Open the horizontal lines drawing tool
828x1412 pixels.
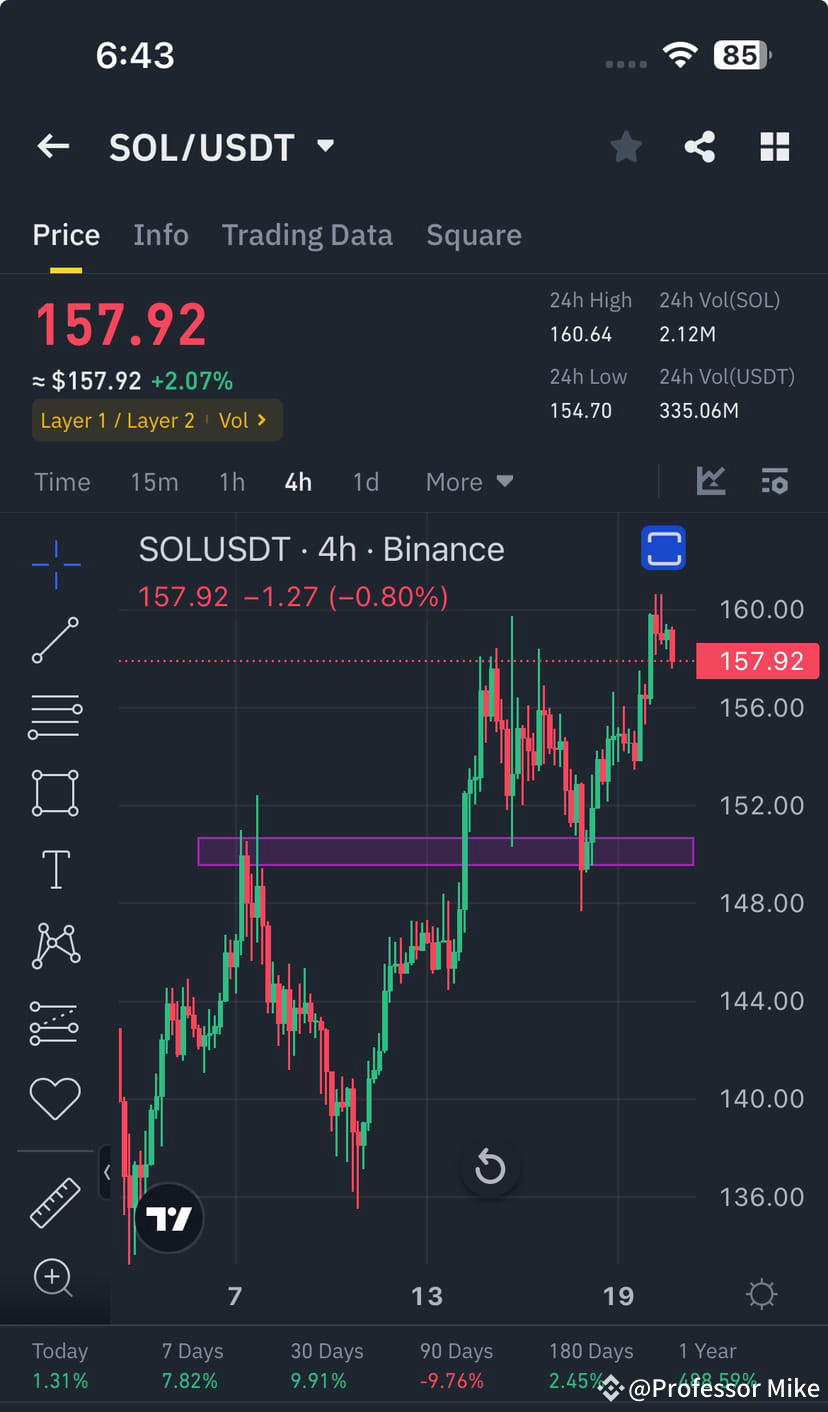(54, 717)
